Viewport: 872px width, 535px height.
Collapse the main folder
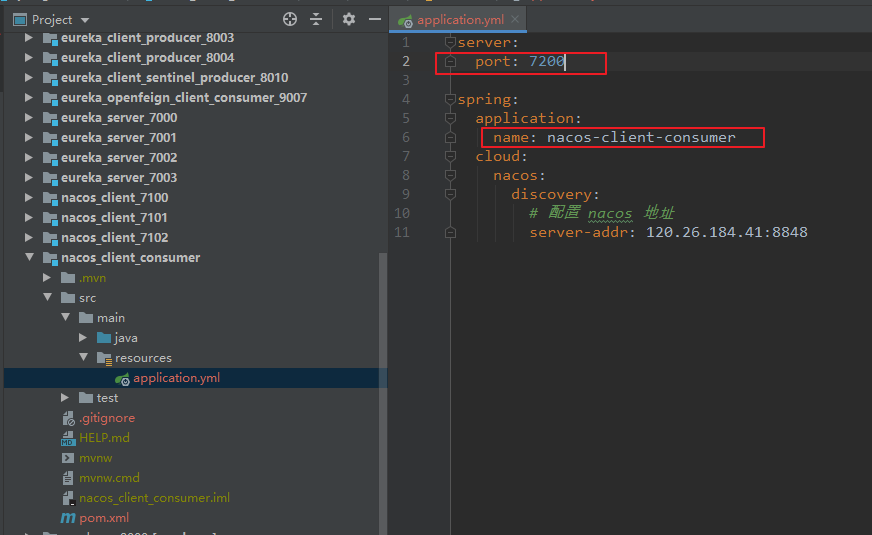coord(66,318)
